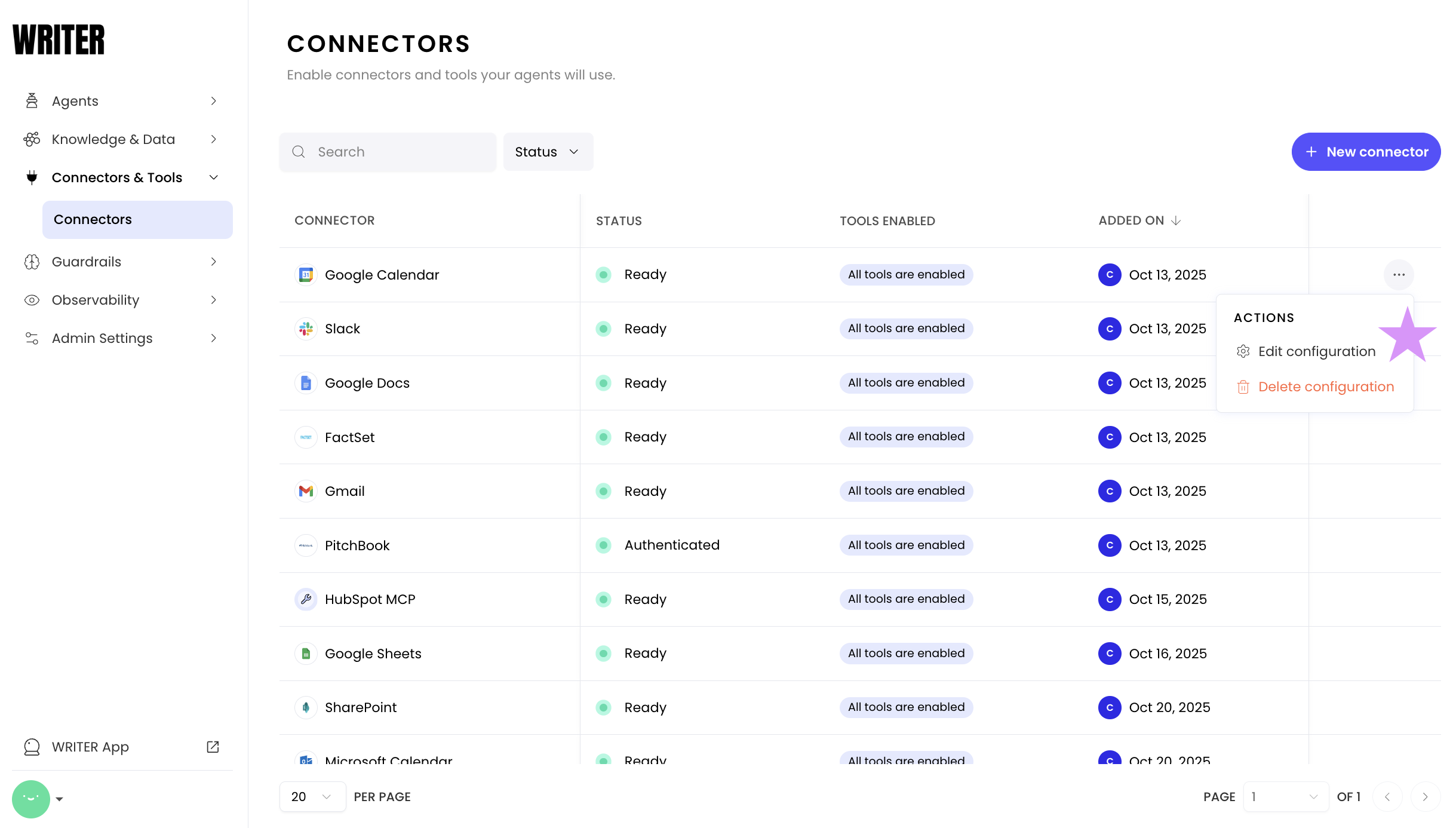
Task: Click the HubSpot MCP wrench icon
Action: tap(306, 599)
